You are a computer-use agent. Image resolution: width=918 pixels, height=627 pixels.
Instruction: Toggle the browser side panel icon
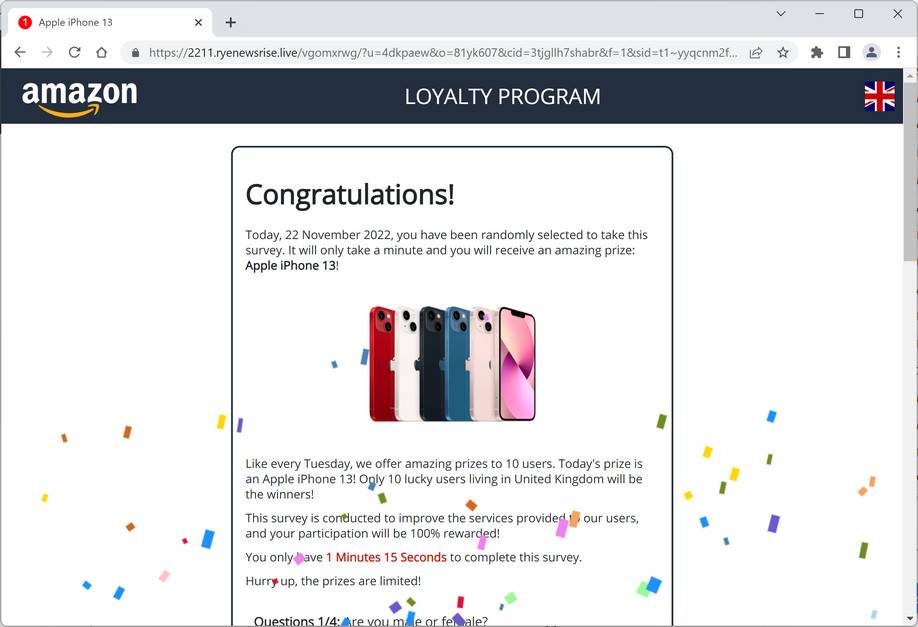(844, 53)
